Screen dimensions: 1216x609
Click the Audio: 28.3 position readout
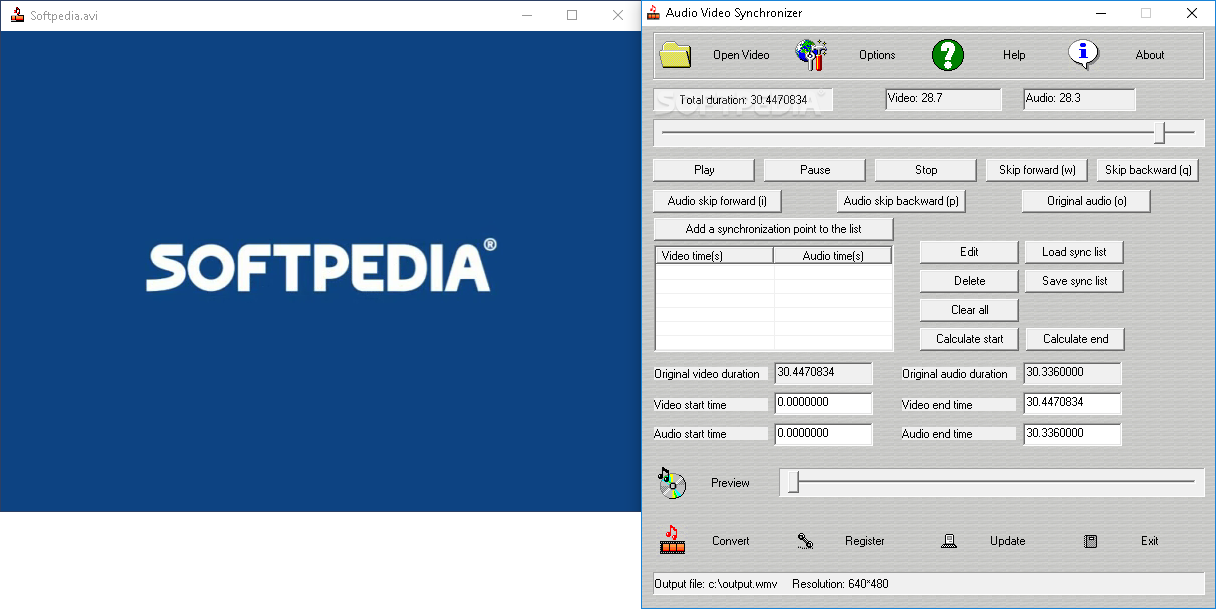1080,99
